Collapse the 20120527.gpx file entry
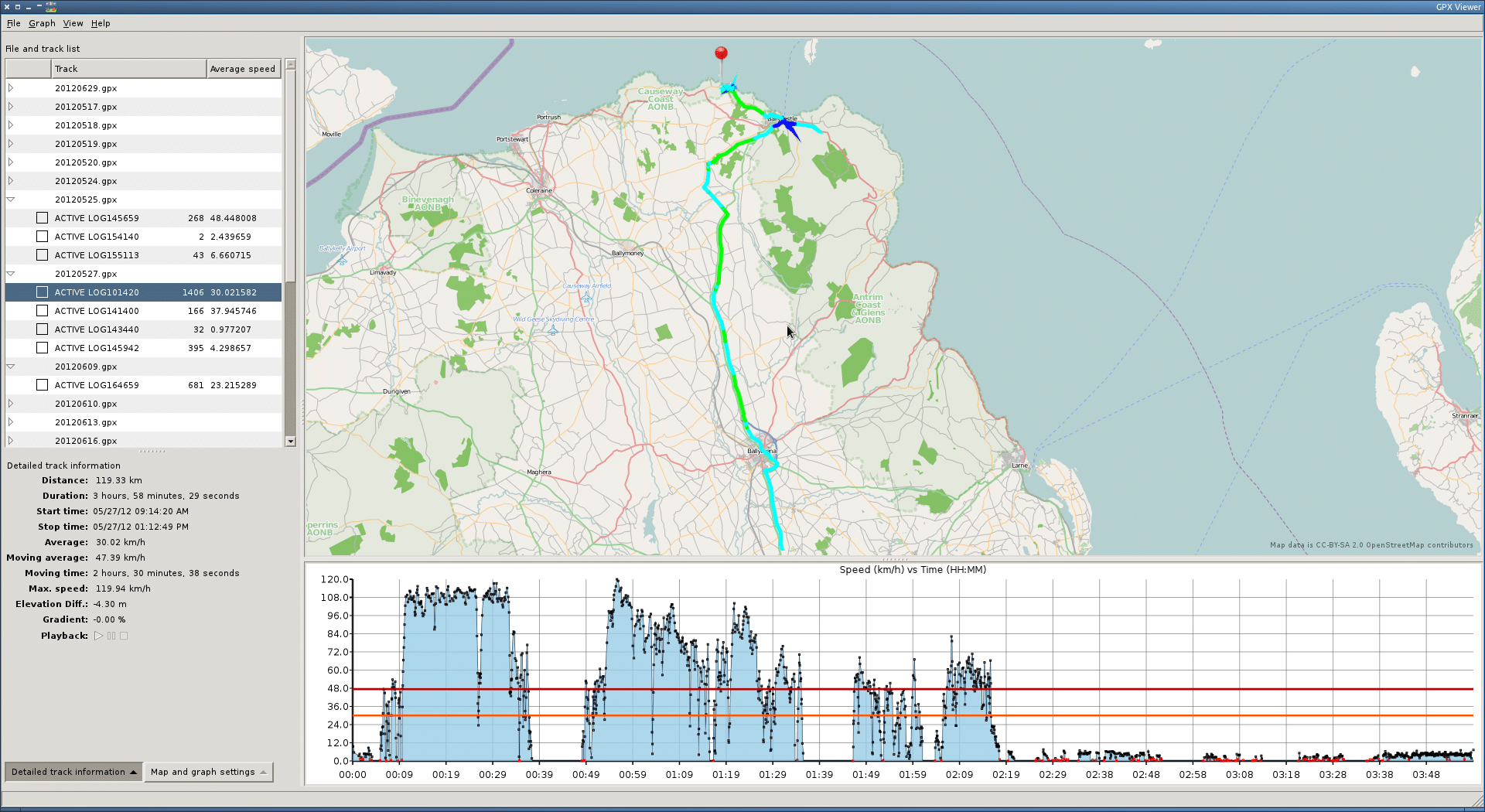1485x812 pixels. (11, 274)
